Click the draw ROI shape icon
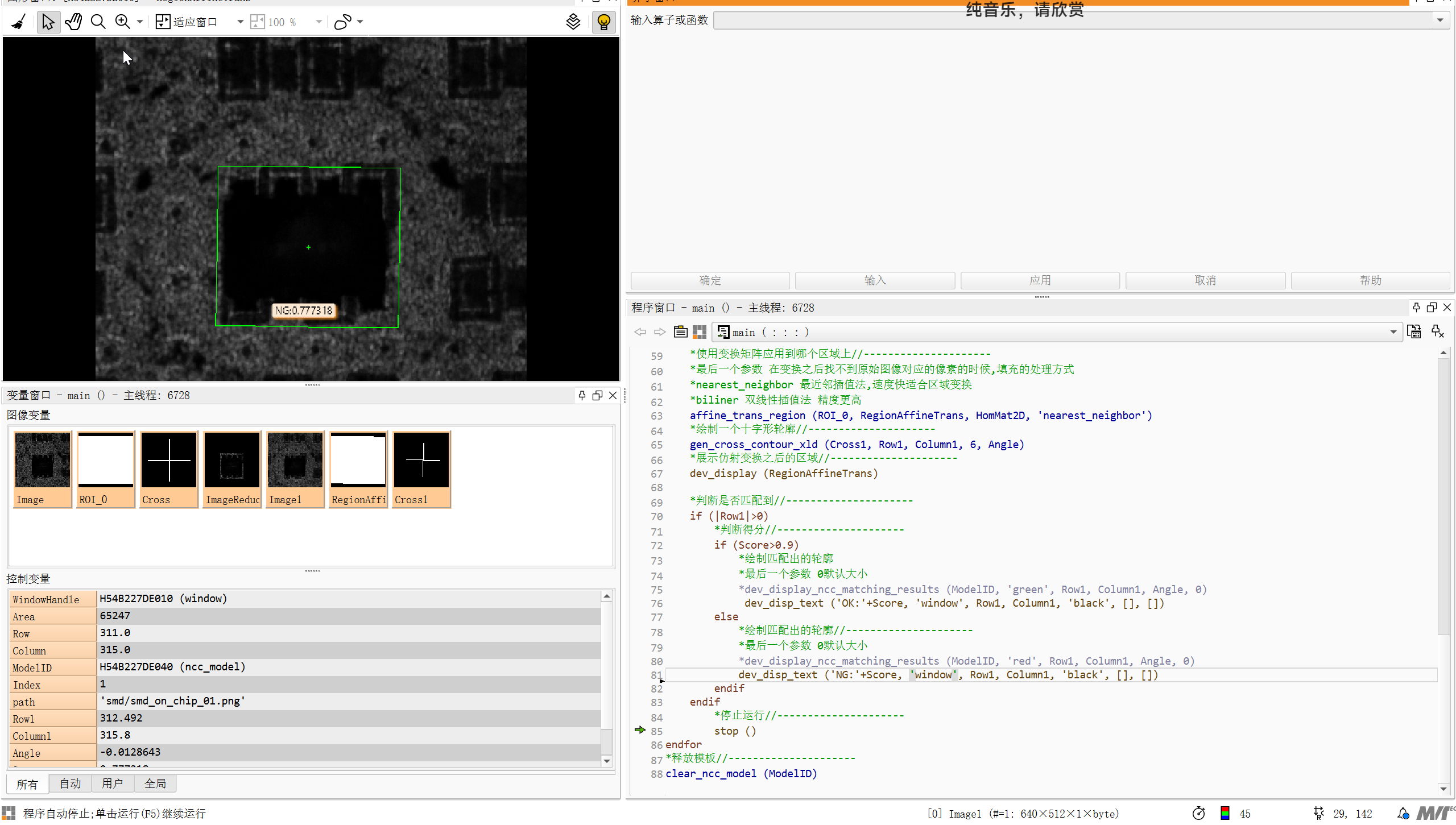Image resolution: width=1456 pixels, height=825 pixels. (x=343, y=22)
